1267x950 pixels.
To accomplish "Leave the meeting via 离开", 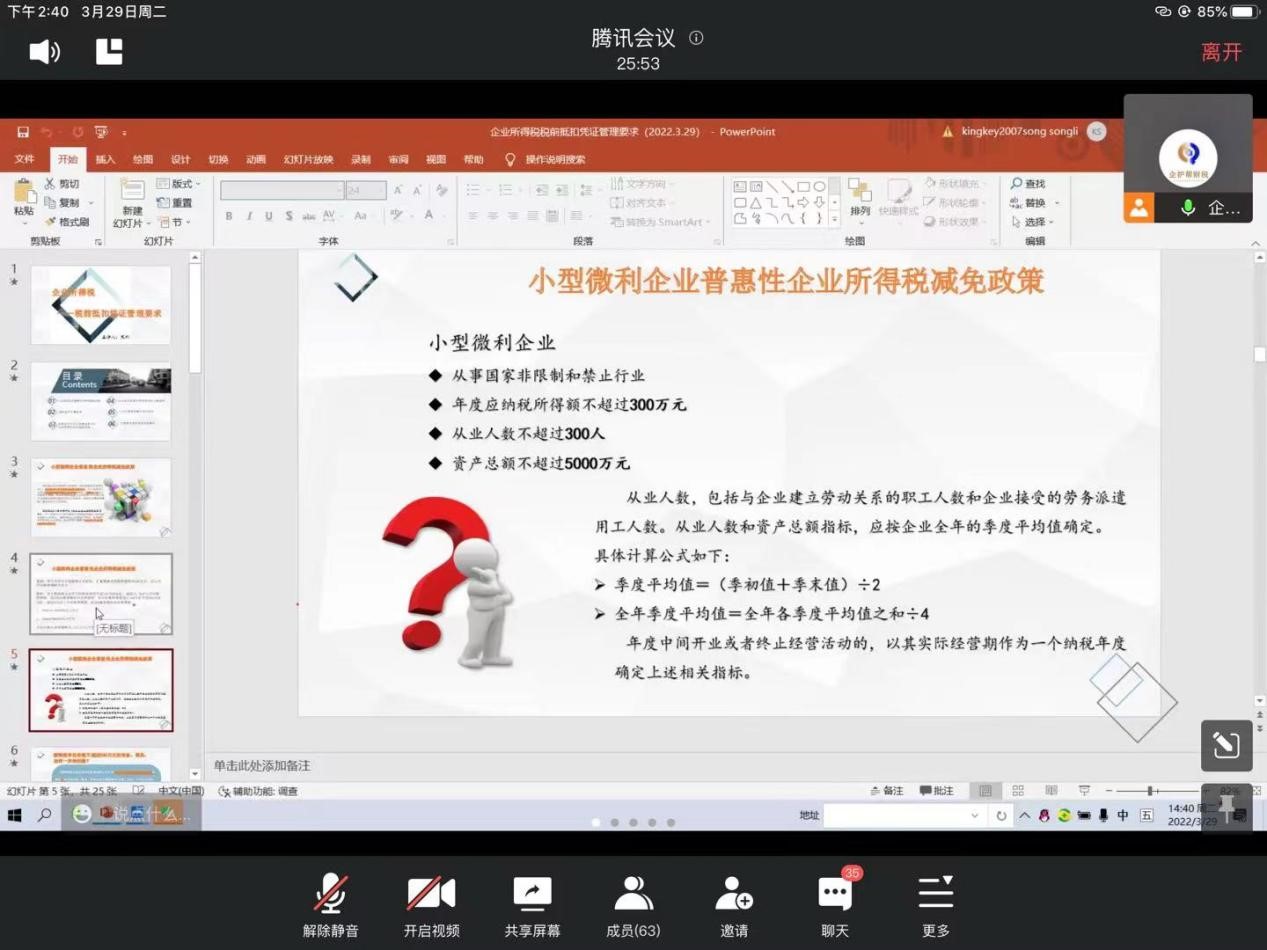I will pyautogui.click(x=1221, y=52).
